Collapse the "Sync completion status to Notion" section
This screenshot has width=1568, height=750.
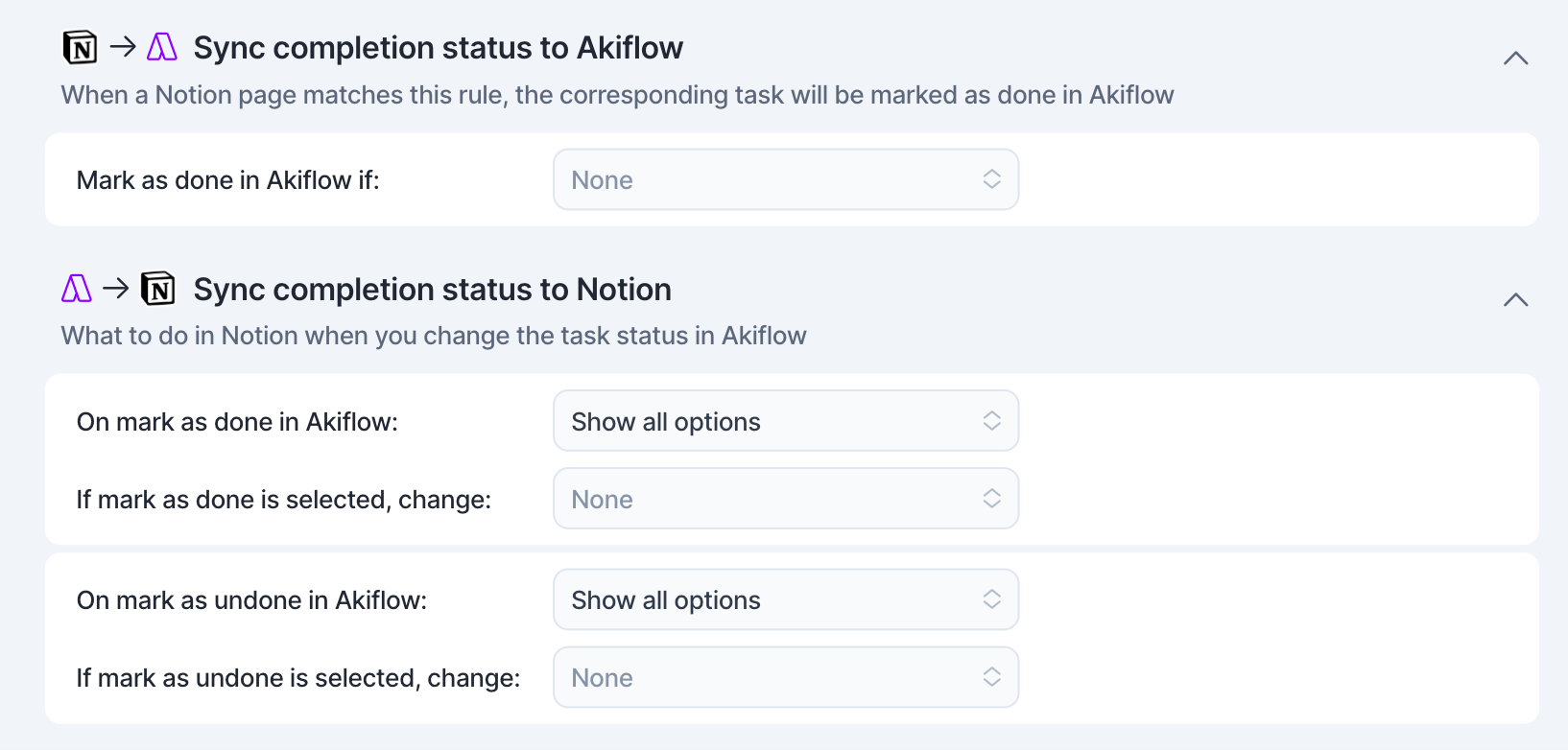coord(1515,300)
